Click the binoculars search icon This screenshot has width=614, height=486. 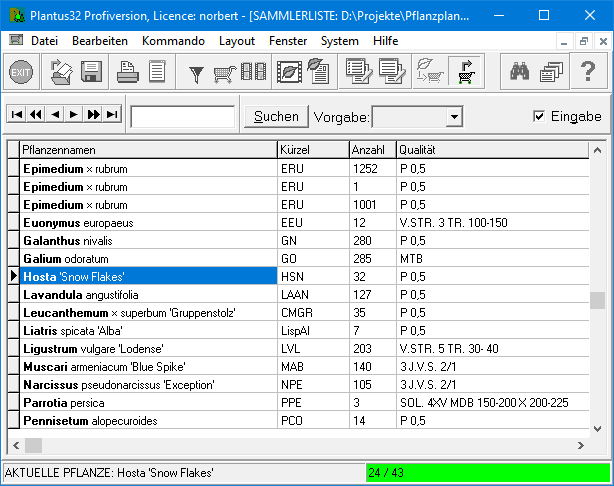tap(520, 72)
